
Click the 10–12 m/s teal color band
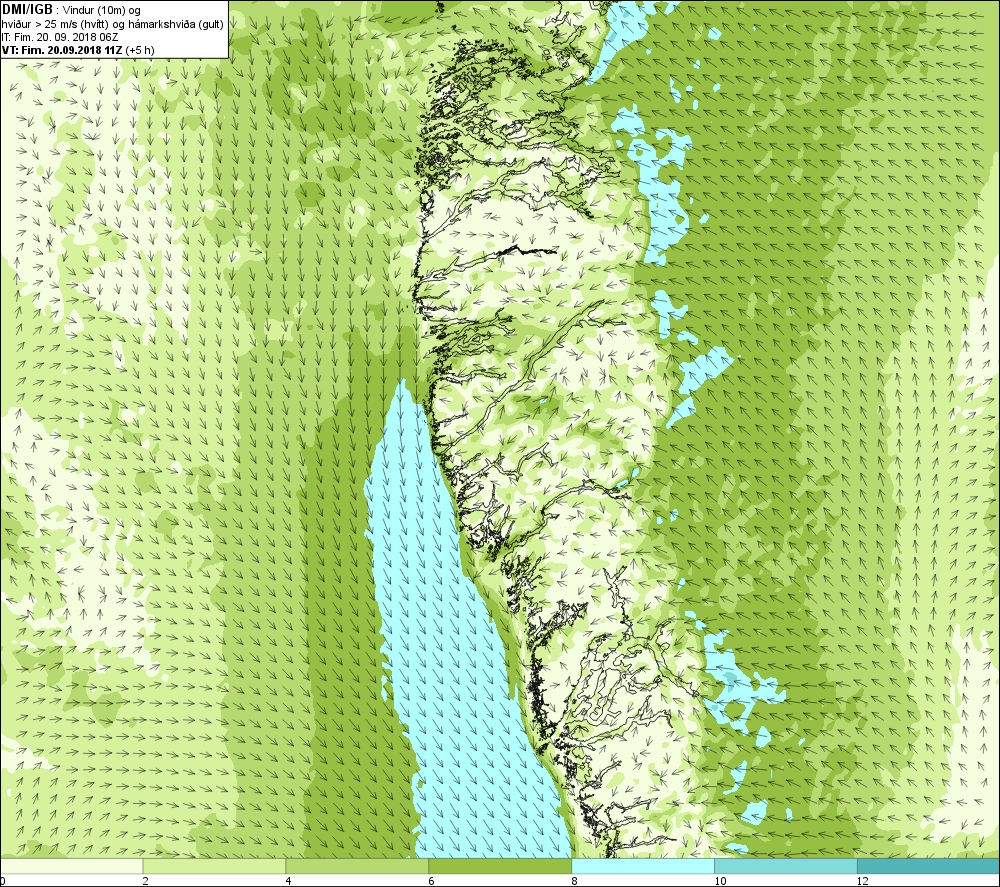coord(786,866)
